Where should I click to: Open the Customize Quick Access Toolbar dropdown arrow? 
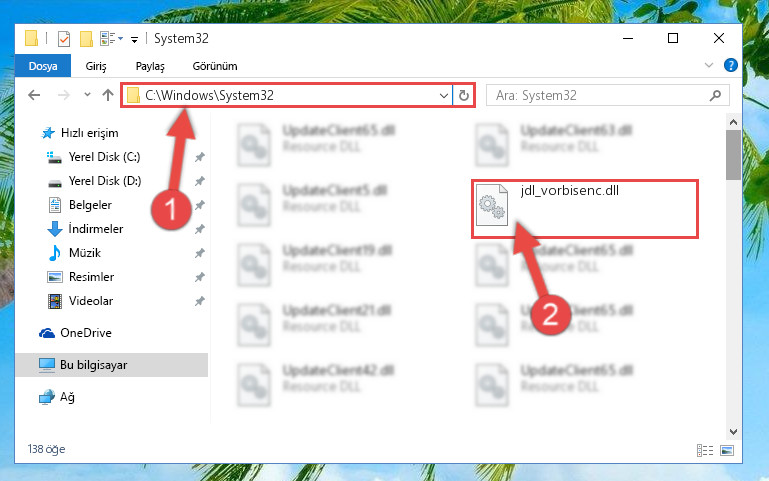[134, 39]
